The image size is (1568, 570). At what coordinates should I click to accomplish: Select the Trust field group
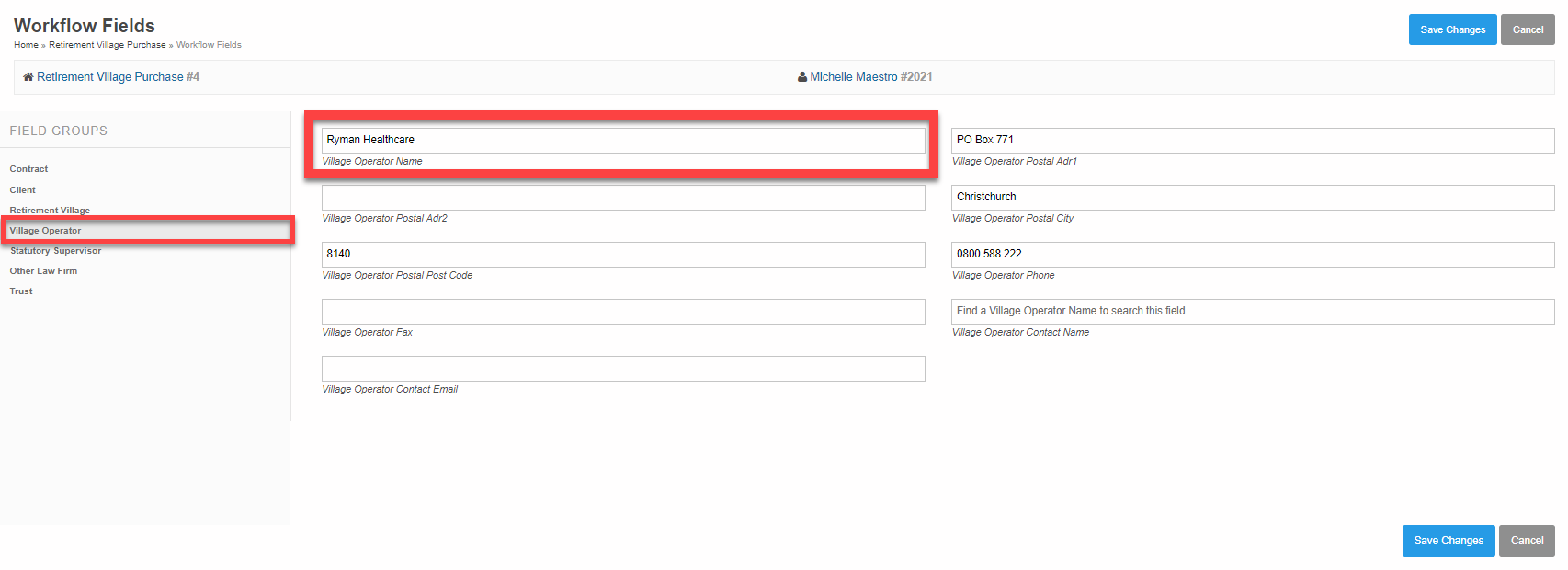[x=21, y=291]
